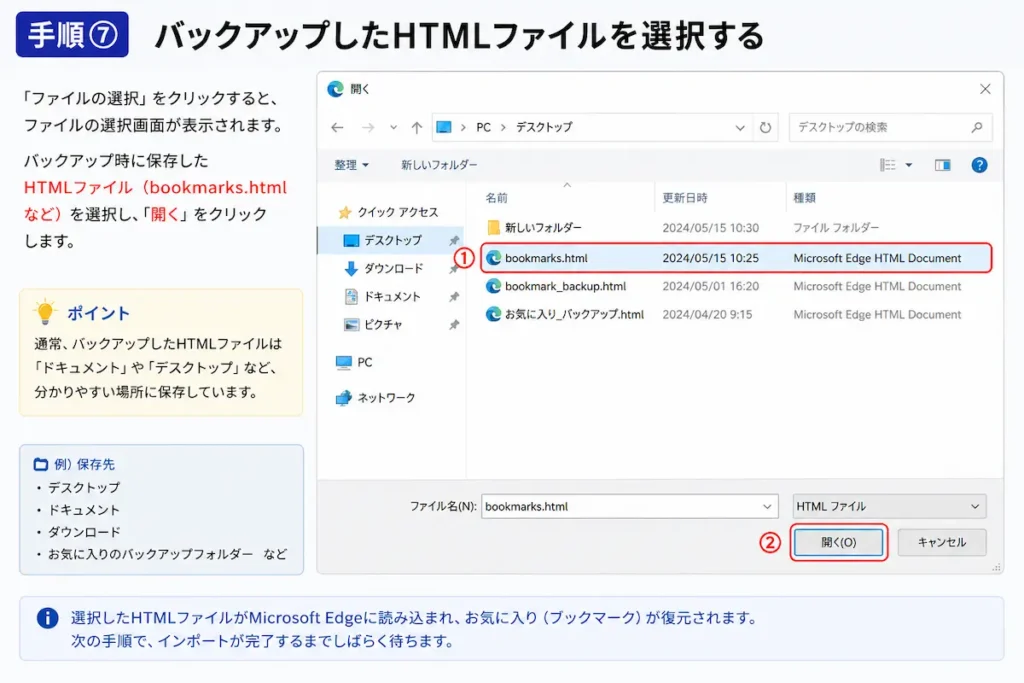This screenshot has height=683, width=1024.
Task: Select the bookmark_backup.html file
Action: point(565,286)
